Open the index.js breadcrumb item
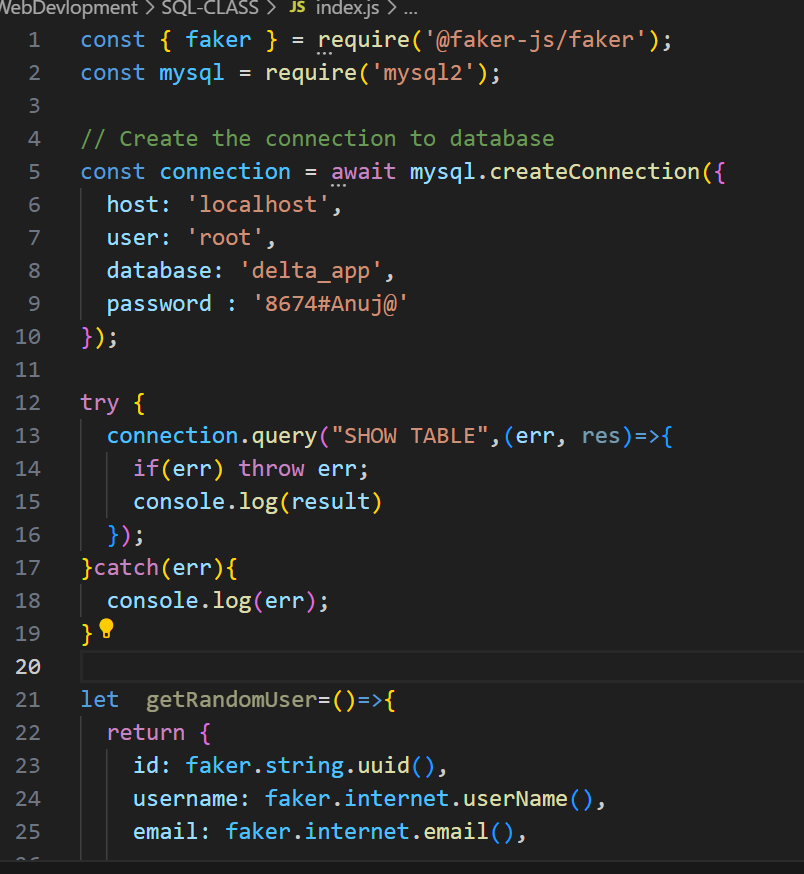Viewport: 804px width, 874px height. pyautogui.click(x=347, y=8)
